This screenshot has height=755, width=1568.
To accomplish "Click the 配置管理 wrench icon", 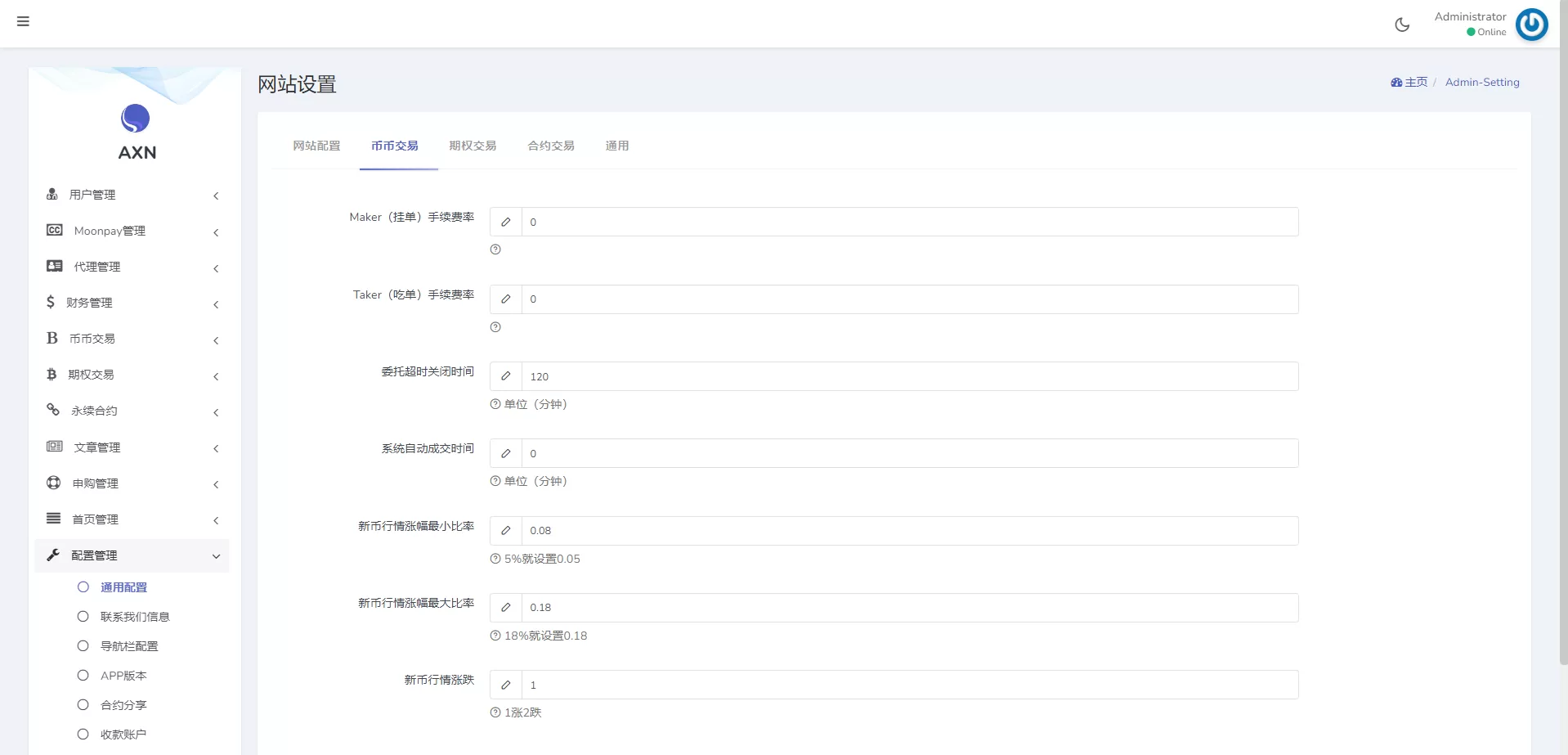I will coord(53,555).
